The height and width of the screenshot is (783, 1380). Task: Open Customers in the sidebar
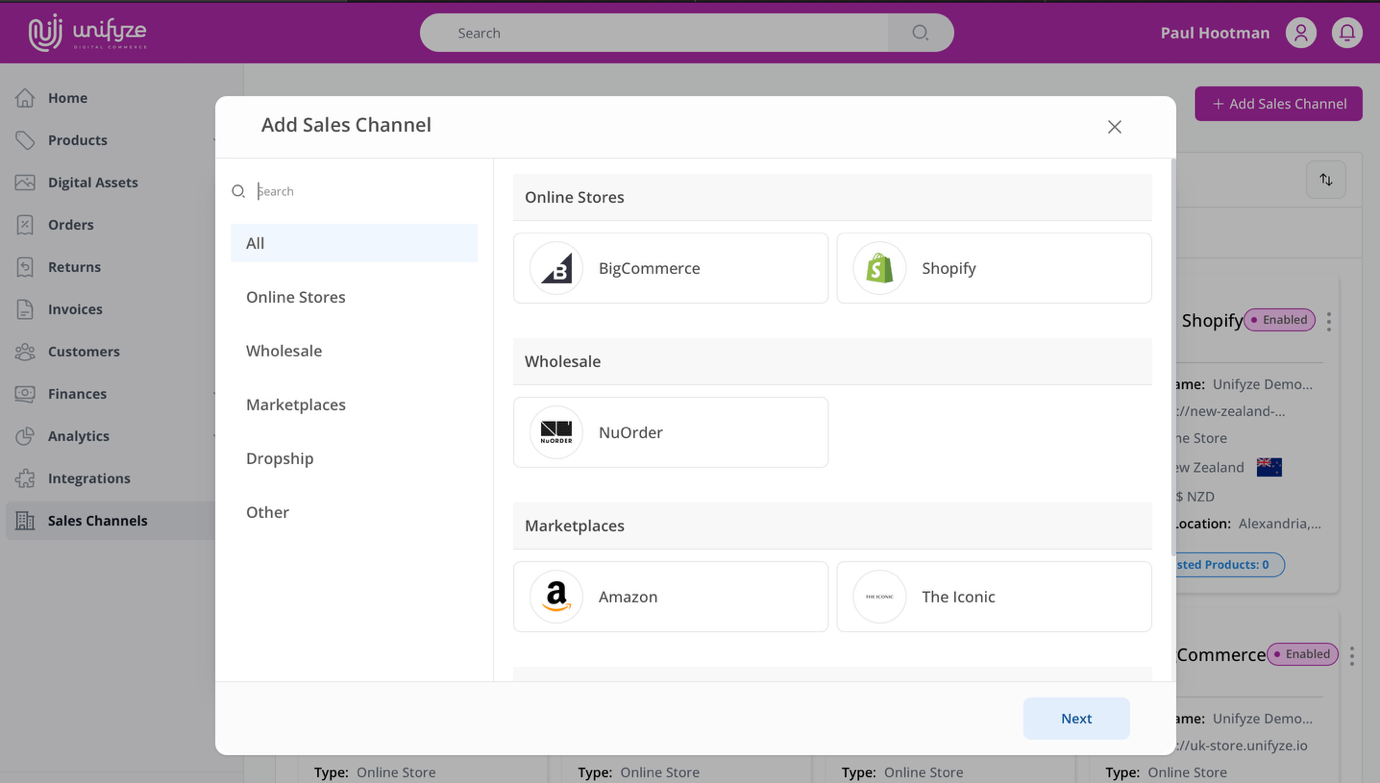[108, 351]
